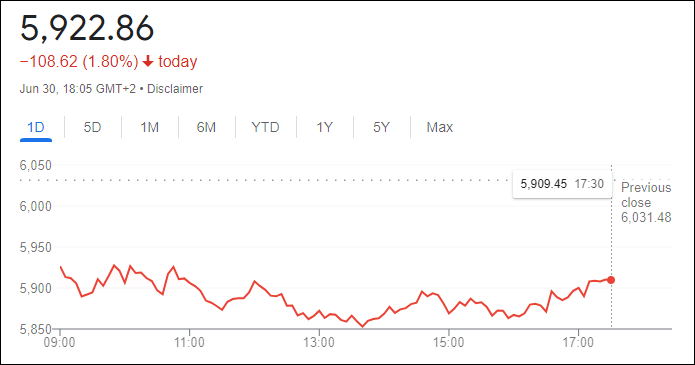Click the Previous close 6,031.48 label
Screen dimensions: 695x365
click(x=646, y=202)
